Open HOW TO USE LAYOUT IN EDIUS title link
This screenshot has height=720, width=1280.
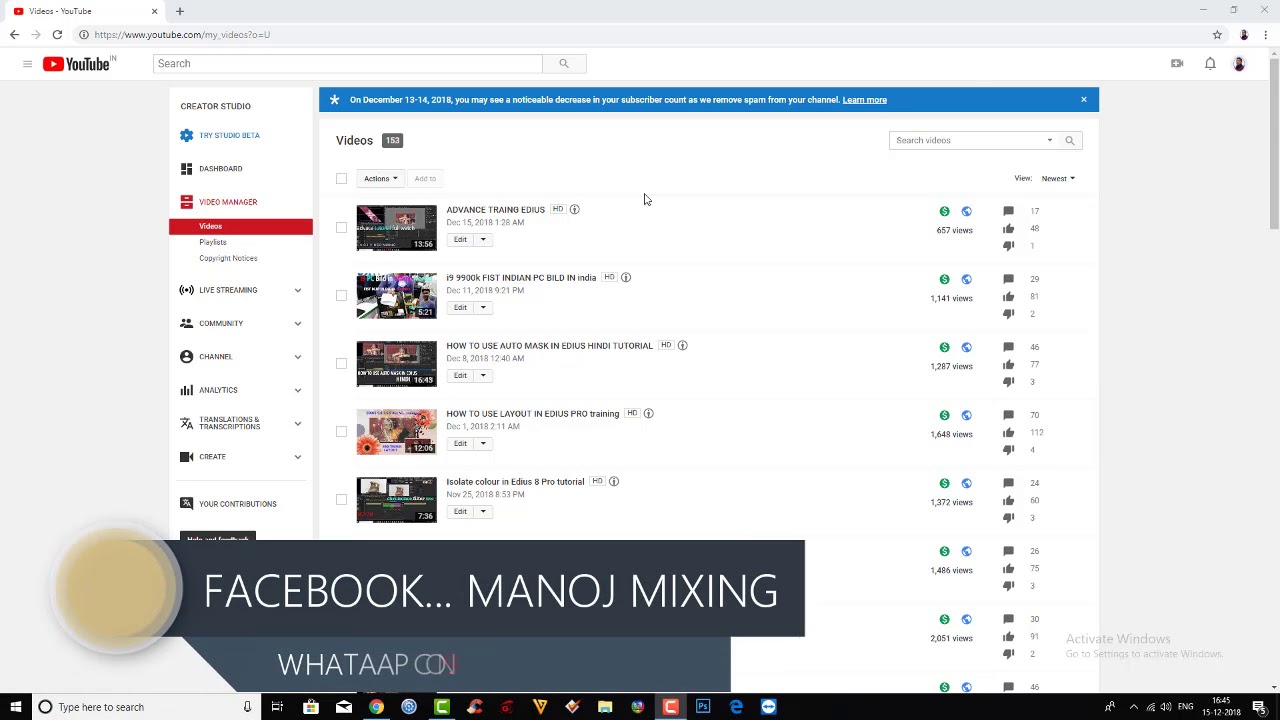click(533, 414)
